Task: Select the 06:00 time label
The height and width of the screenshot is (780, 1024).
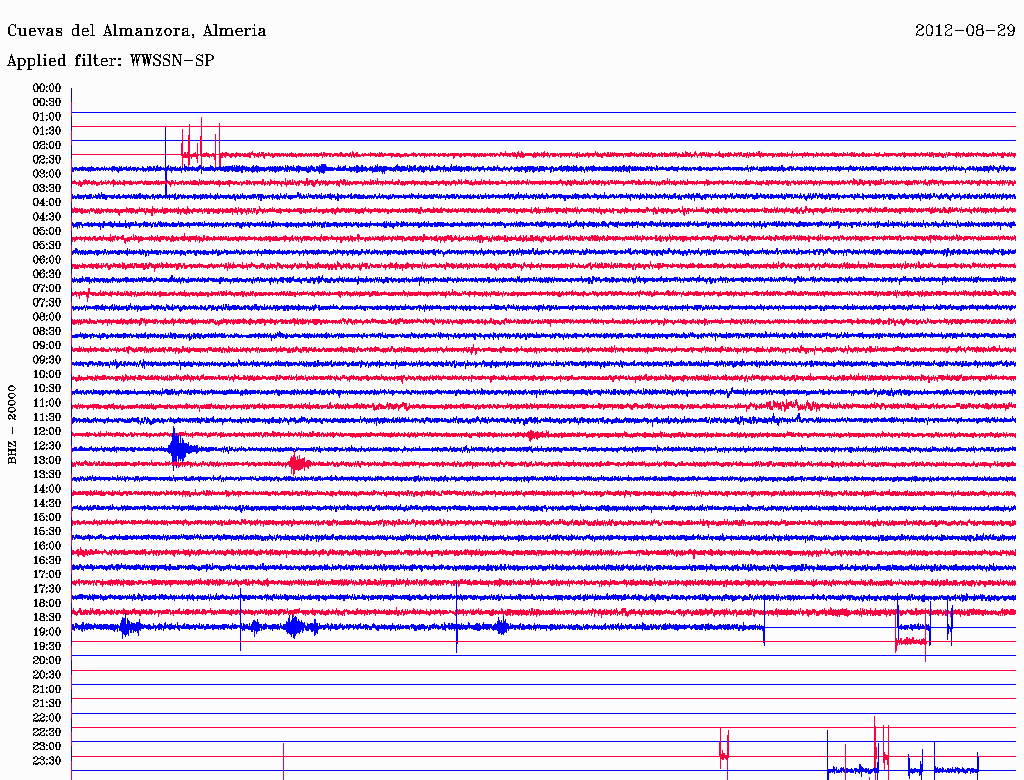Action: tap(47, 260)
